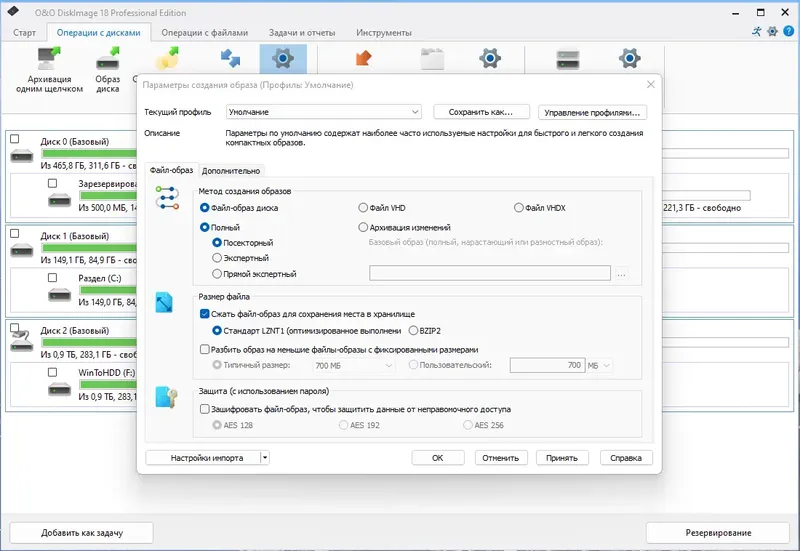Image resolution: width=800 pixels, height=551 pixels.
Task: Click the Disk 1 green usage bar
Action: tap(89, 248)
